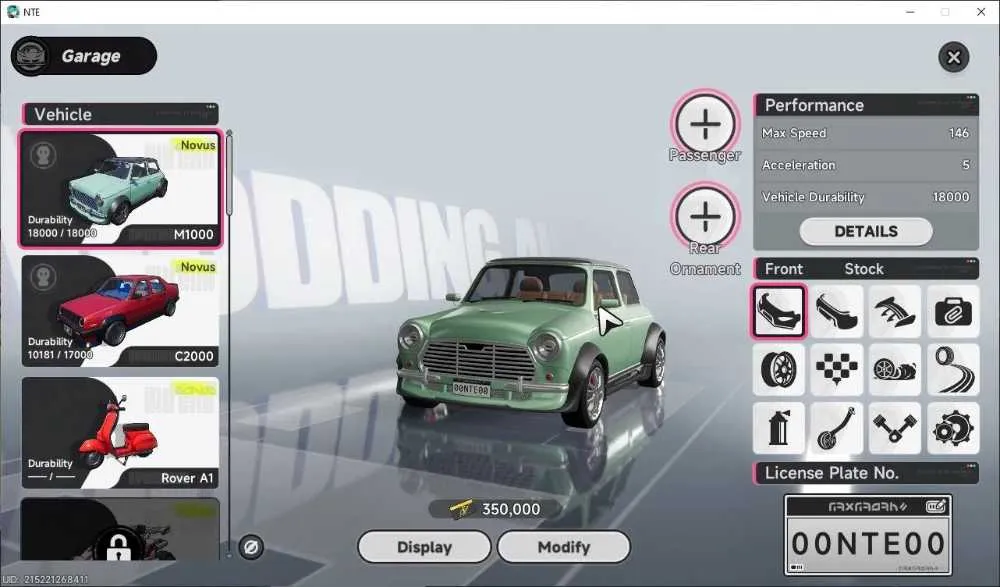Viewport: 1000px width, 587px height.
Task: Click the Garage emblem icon
Action: [31, 56]
